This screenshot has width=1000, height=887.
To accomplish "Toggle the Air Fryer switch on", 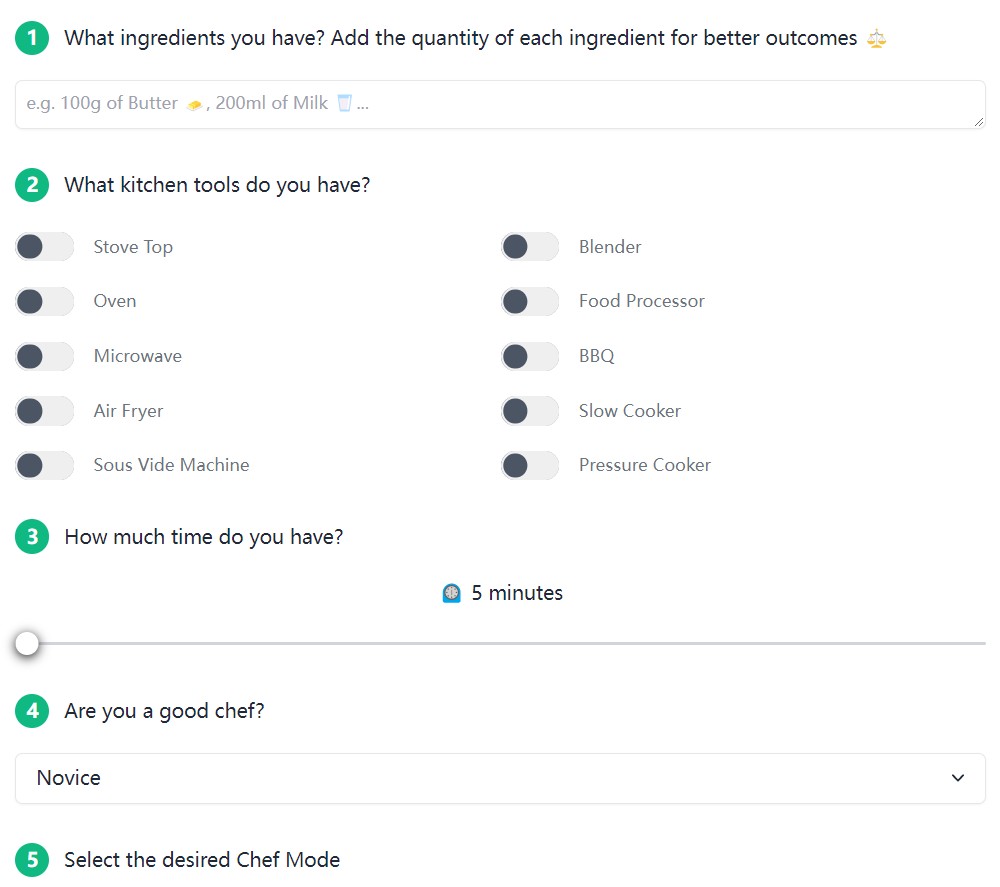I will point(45,410).
